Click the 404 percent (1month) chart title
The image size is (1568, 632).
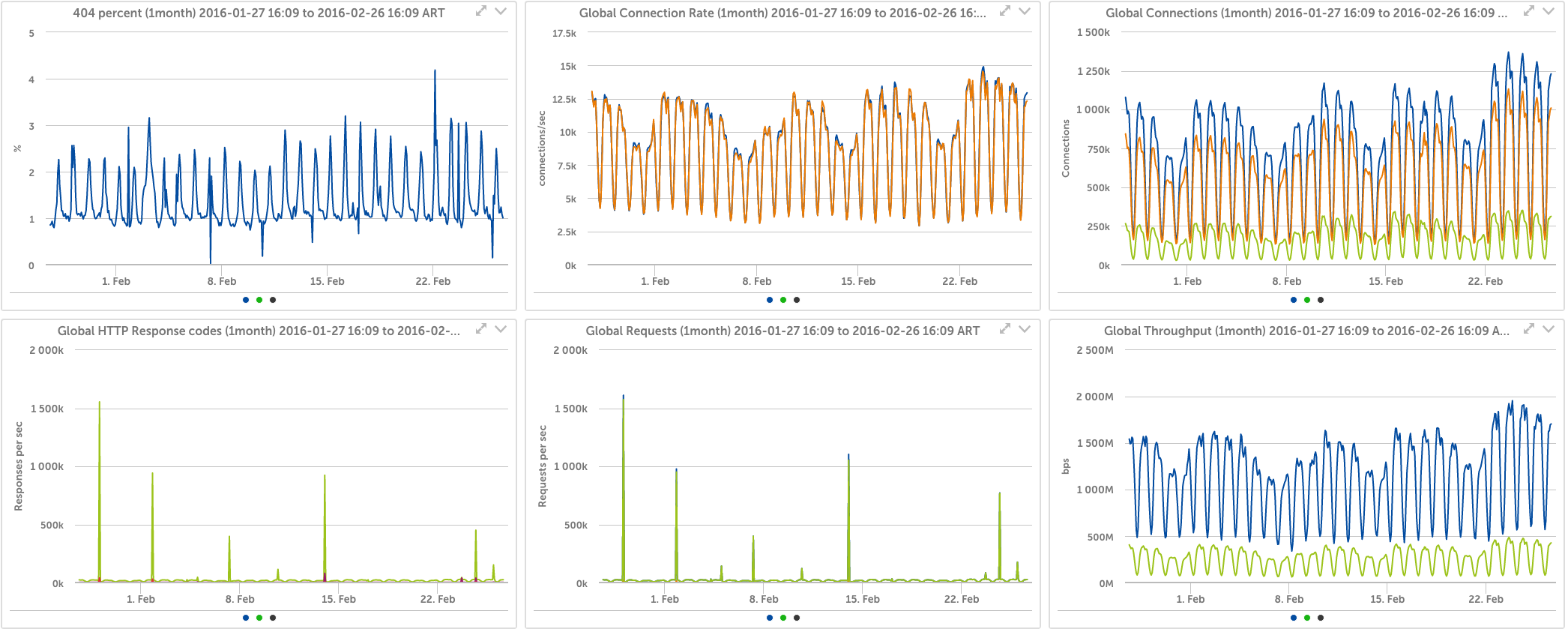pos(259,13)
